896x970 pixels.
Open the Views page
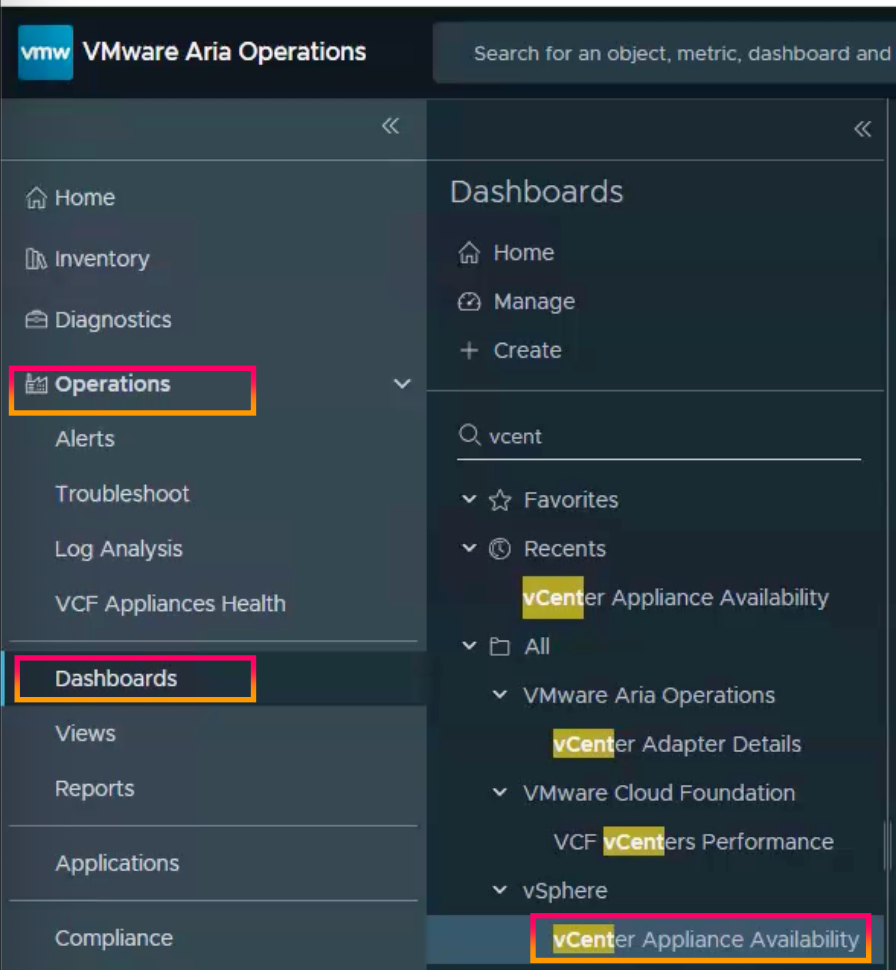[x=85, y=734]
